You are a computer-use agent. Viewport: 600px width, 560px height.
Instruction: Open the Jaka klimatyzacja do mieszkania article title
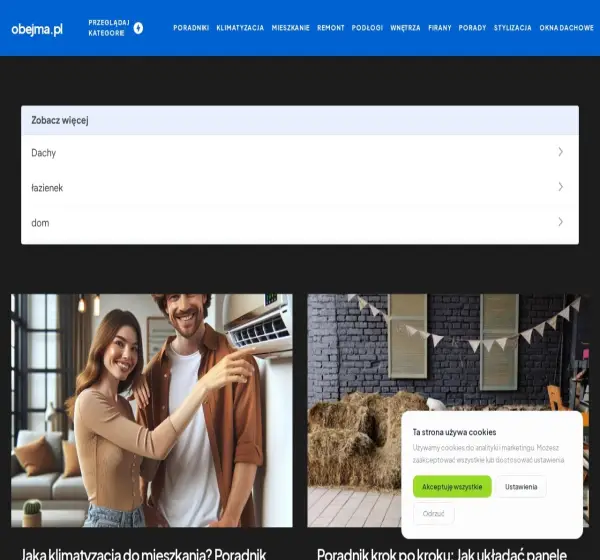pyautogui.click(x=143, y=554)
